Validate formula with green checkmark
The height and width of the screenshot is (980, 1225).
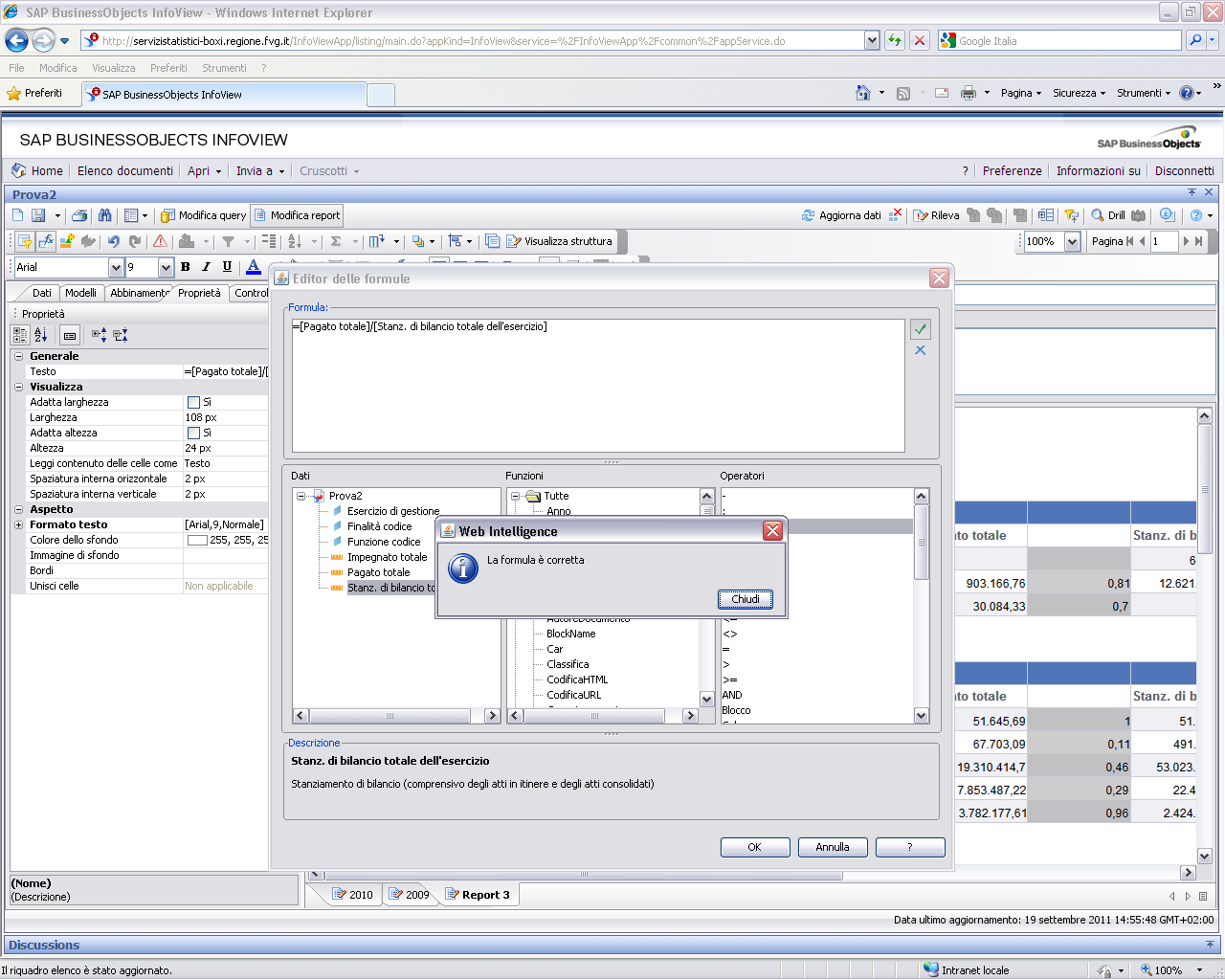pos(920,328)
